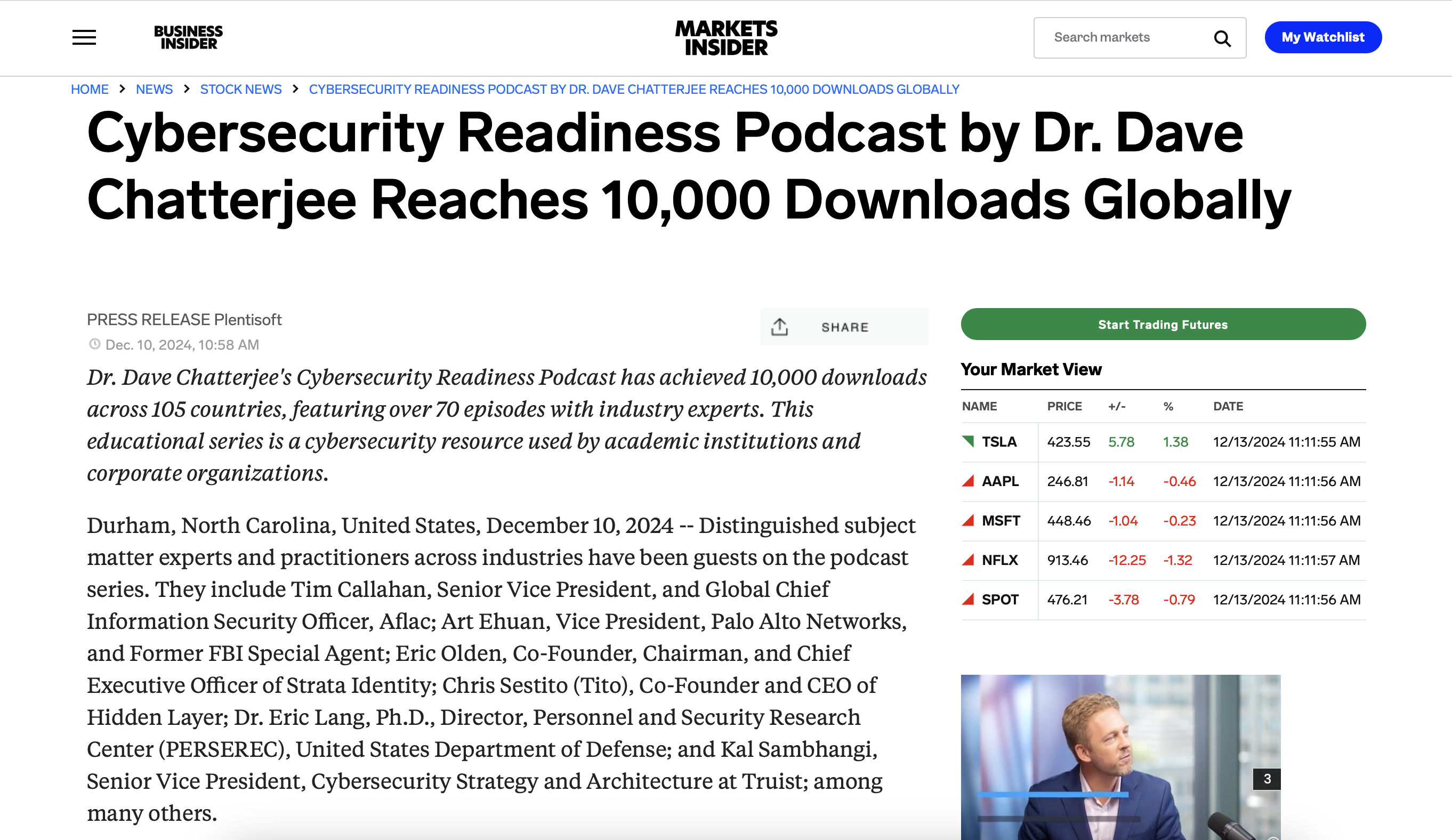Open the NFLX stock link
The width and height of the screenshot is (1452, 840).
[x=999, y=560]
